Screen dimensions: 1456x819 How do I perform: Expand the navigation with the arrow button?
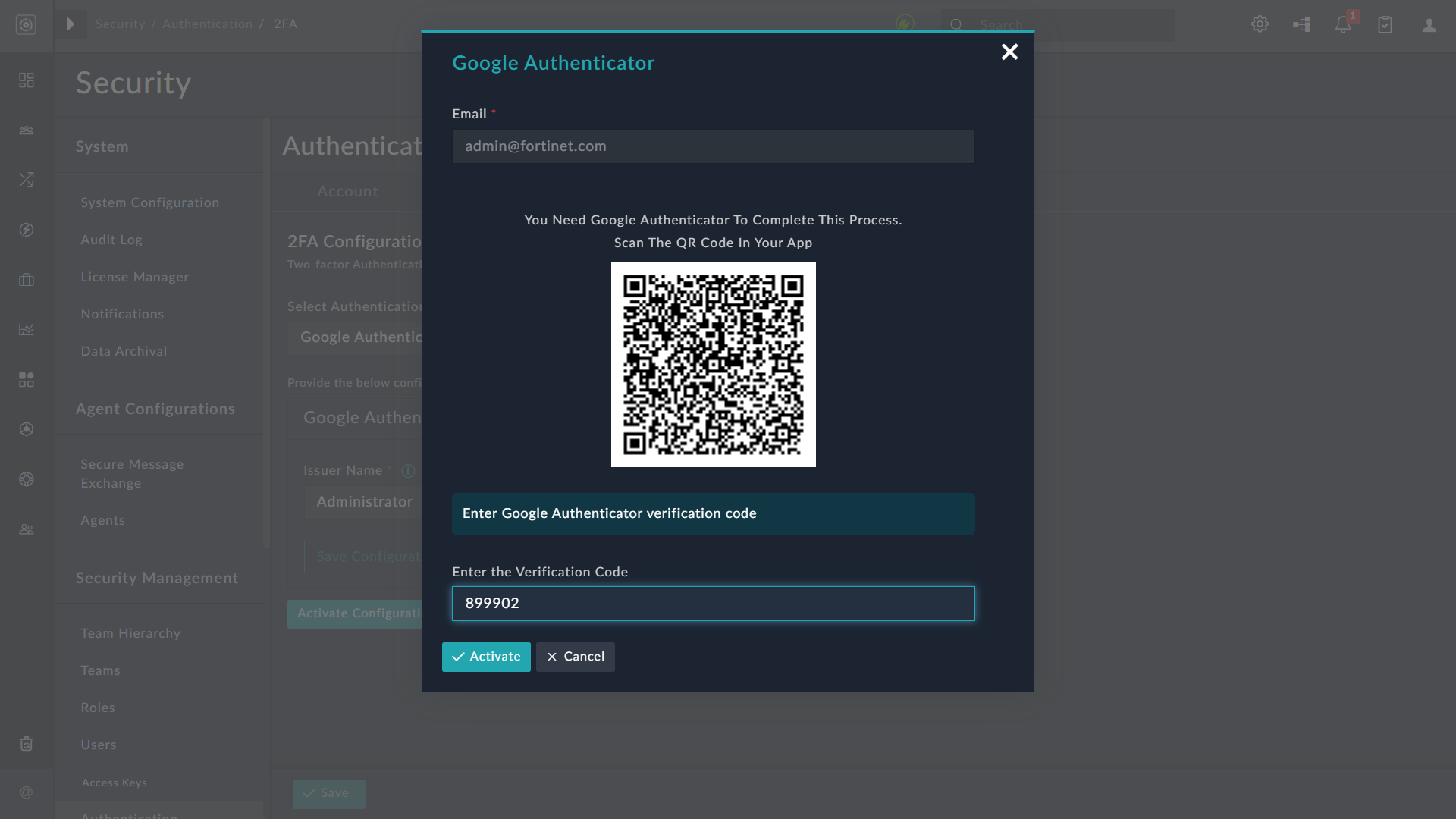click(71, 24)
